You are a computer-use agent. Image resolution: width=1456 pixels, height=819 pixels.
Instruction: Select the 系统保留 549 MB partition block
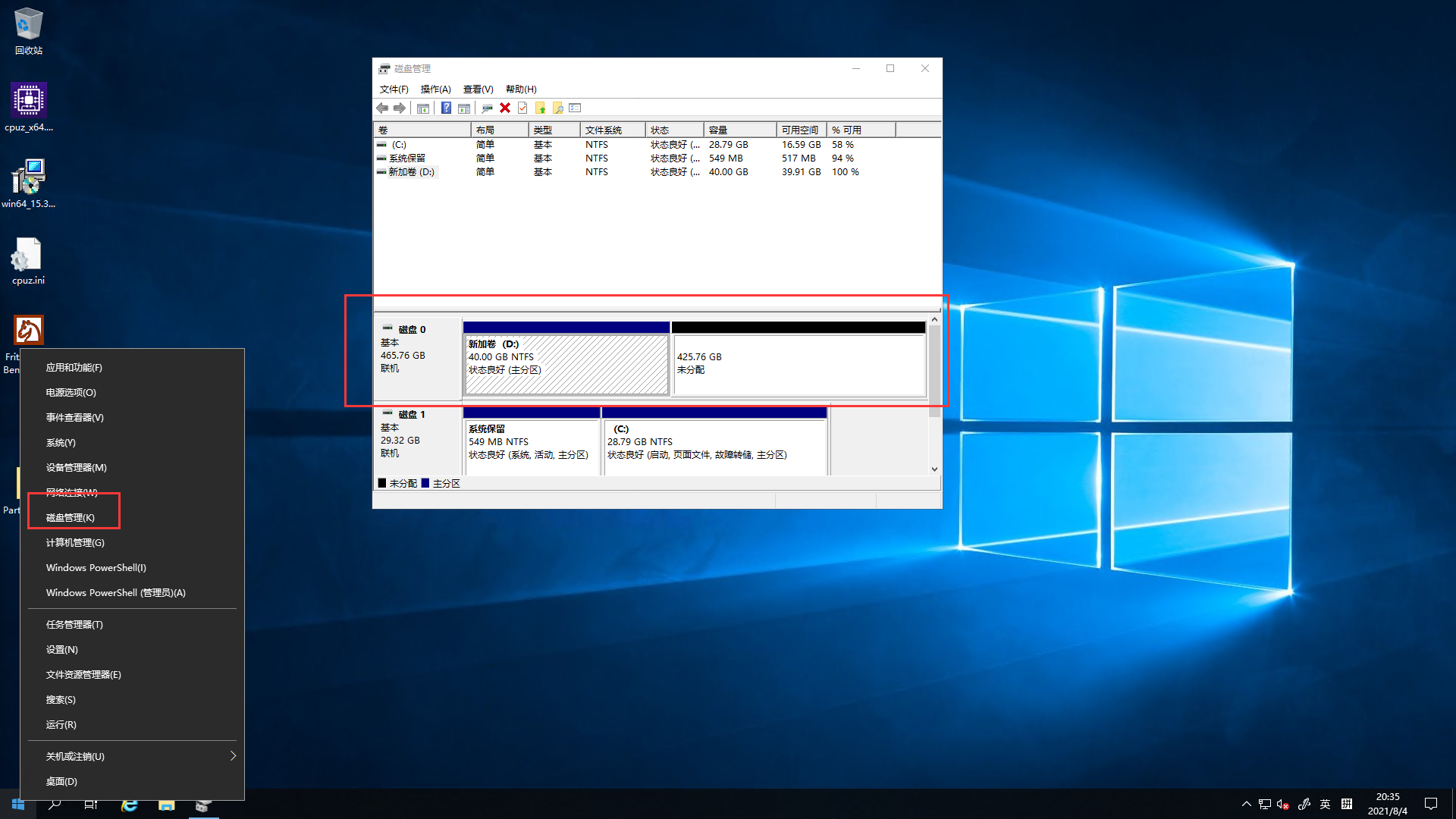(x=532, y=442)
